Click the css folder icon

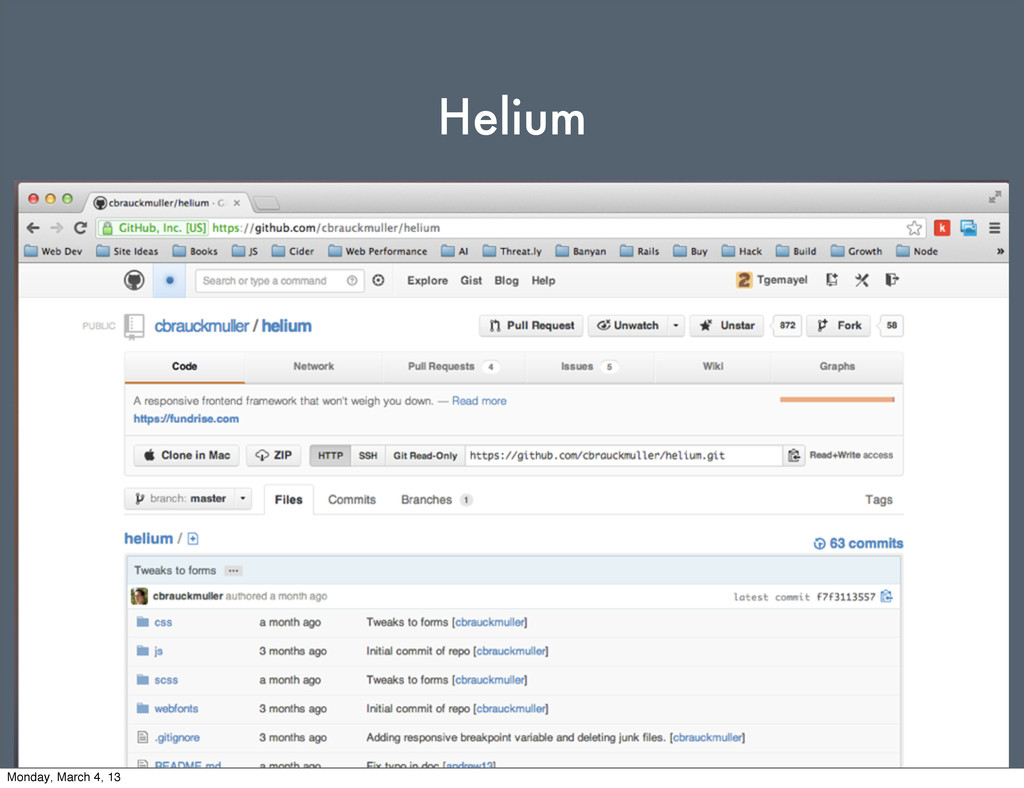point(142,622)
